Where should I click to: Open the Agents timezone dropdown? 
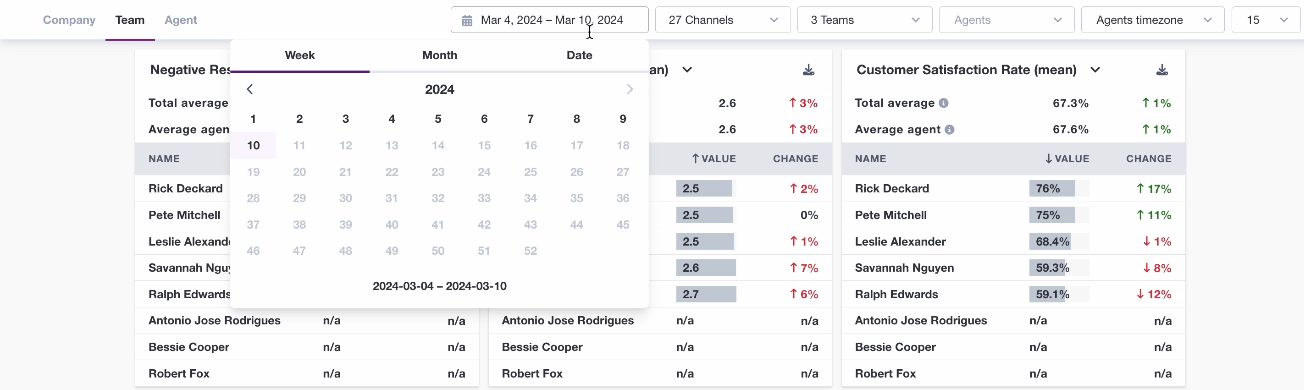(x=1153, y=20)
